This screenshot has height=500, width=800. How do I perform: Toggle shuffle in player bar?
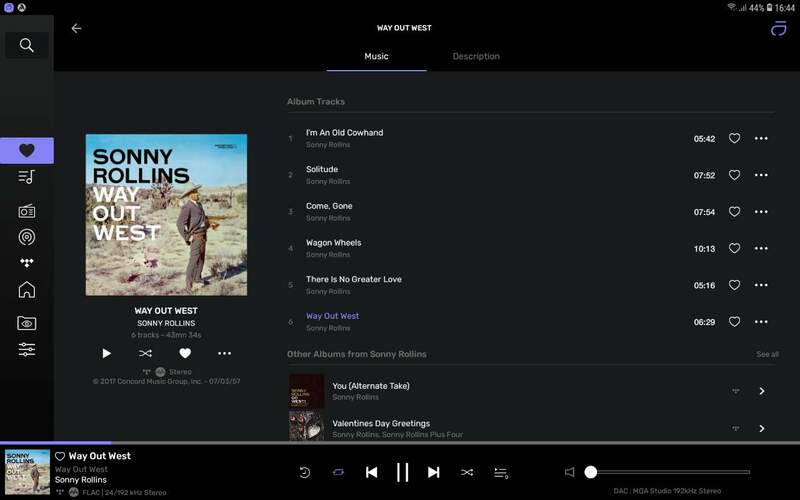tap(467, 472)
